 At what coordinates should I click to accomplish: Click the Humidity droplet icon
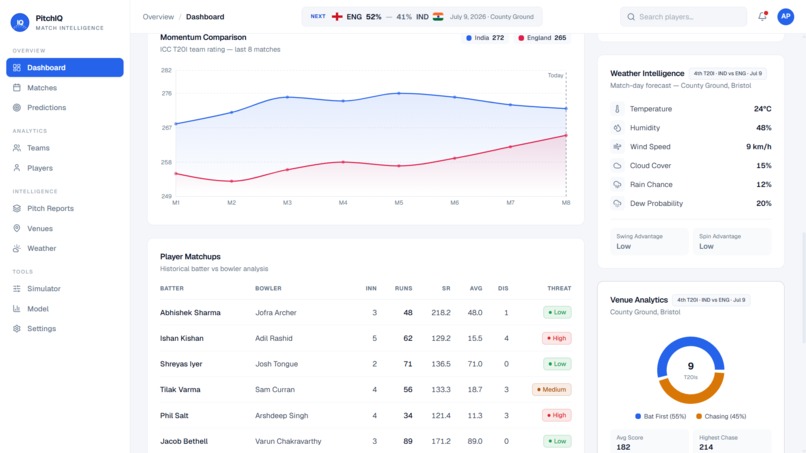617,128
